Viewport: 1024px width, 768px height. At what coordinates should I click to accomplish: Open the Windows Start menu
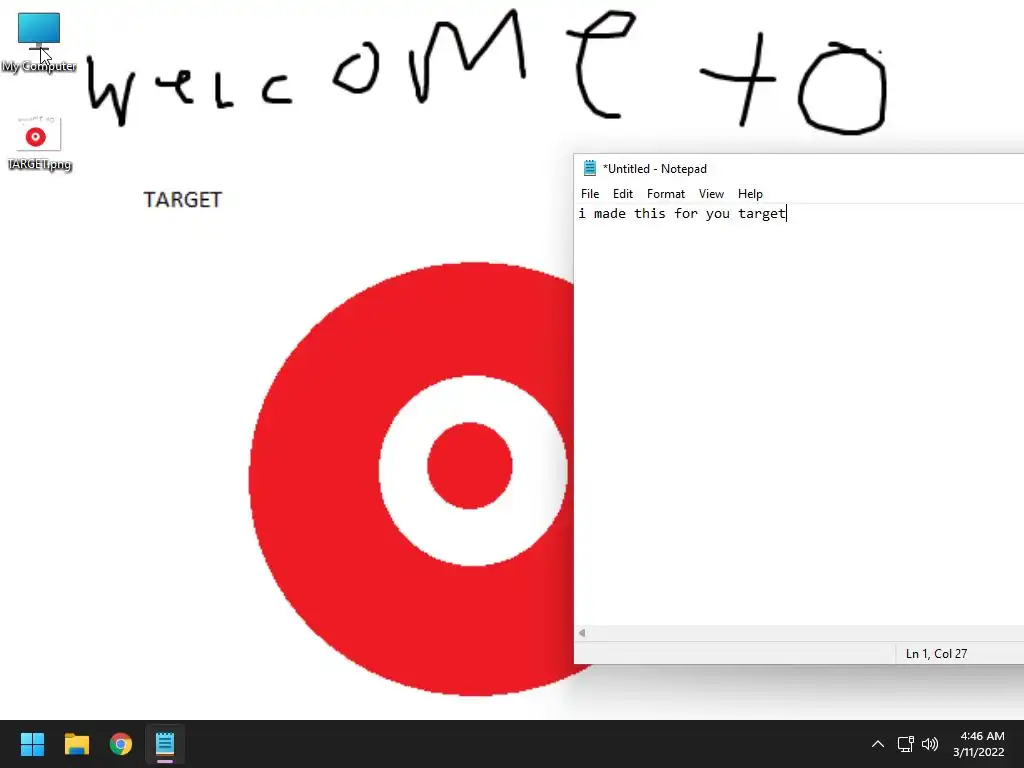(32, 744)
